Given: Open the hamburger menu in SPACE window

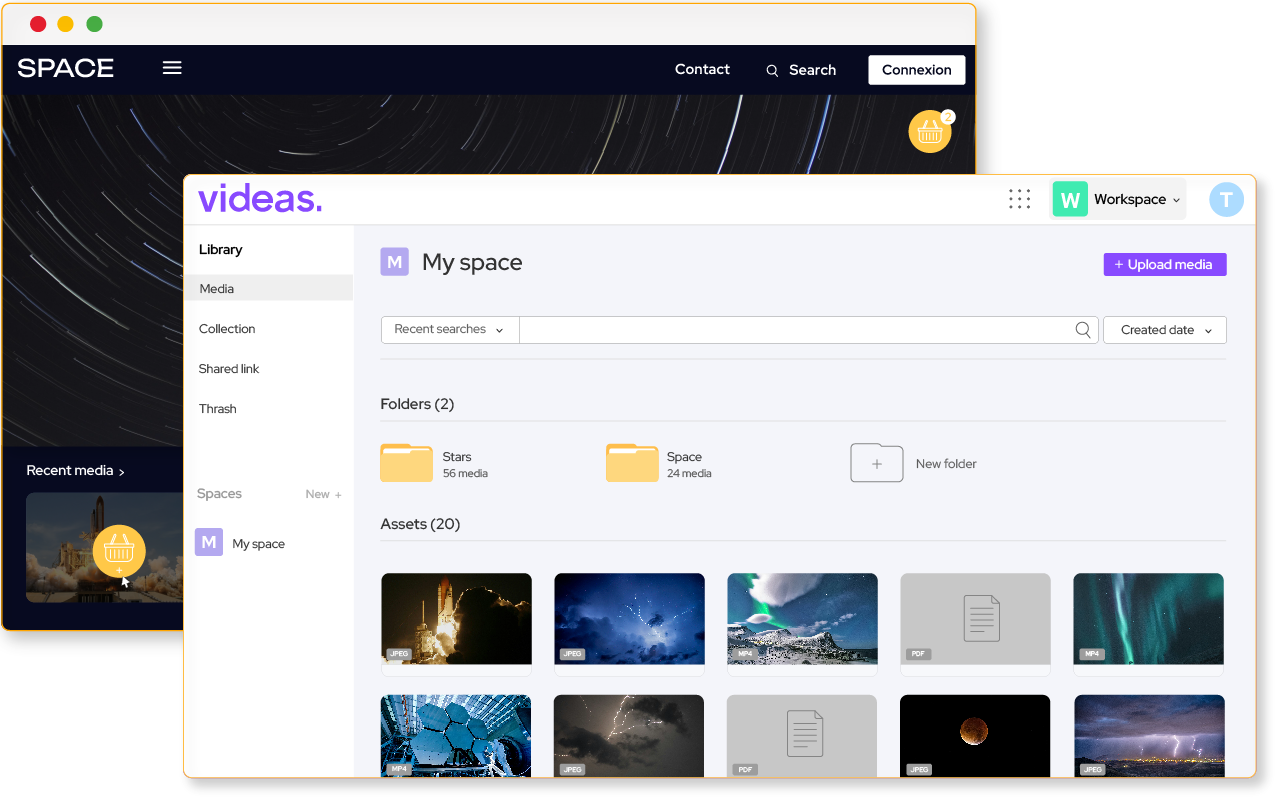Looking at the screenshot, I should (x=172, y=68).
